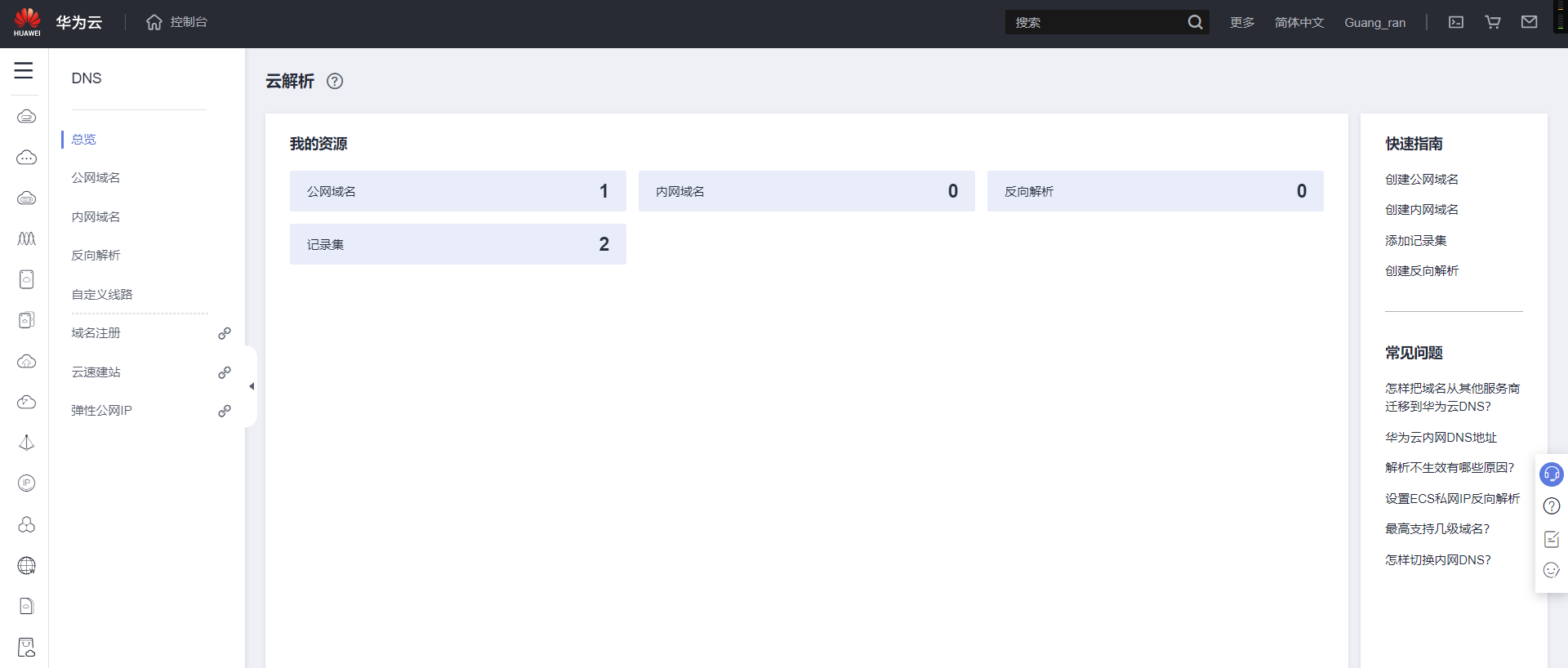Open the cloud with upload arrow icon
Screen dimensions: 1568x668
tap(26, 361)
